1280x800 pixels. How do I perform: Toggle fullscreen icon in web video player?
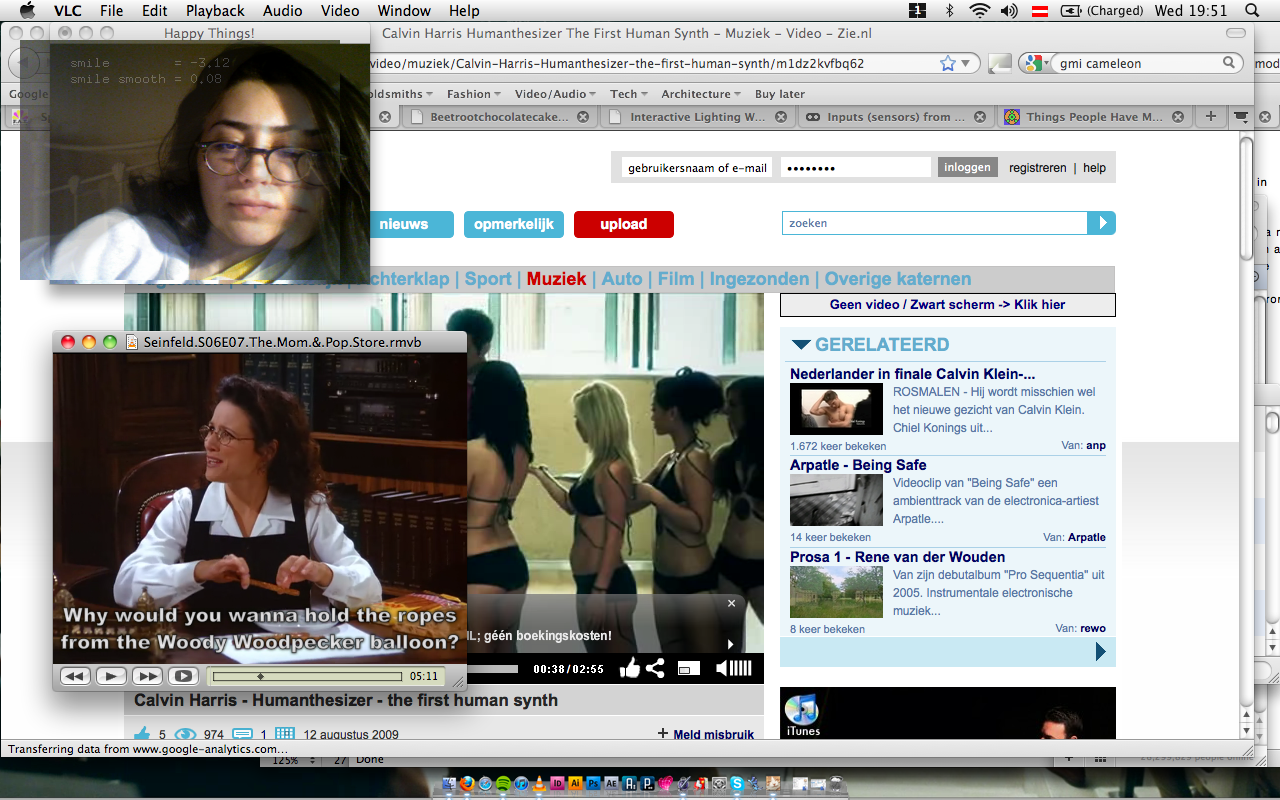689,669
